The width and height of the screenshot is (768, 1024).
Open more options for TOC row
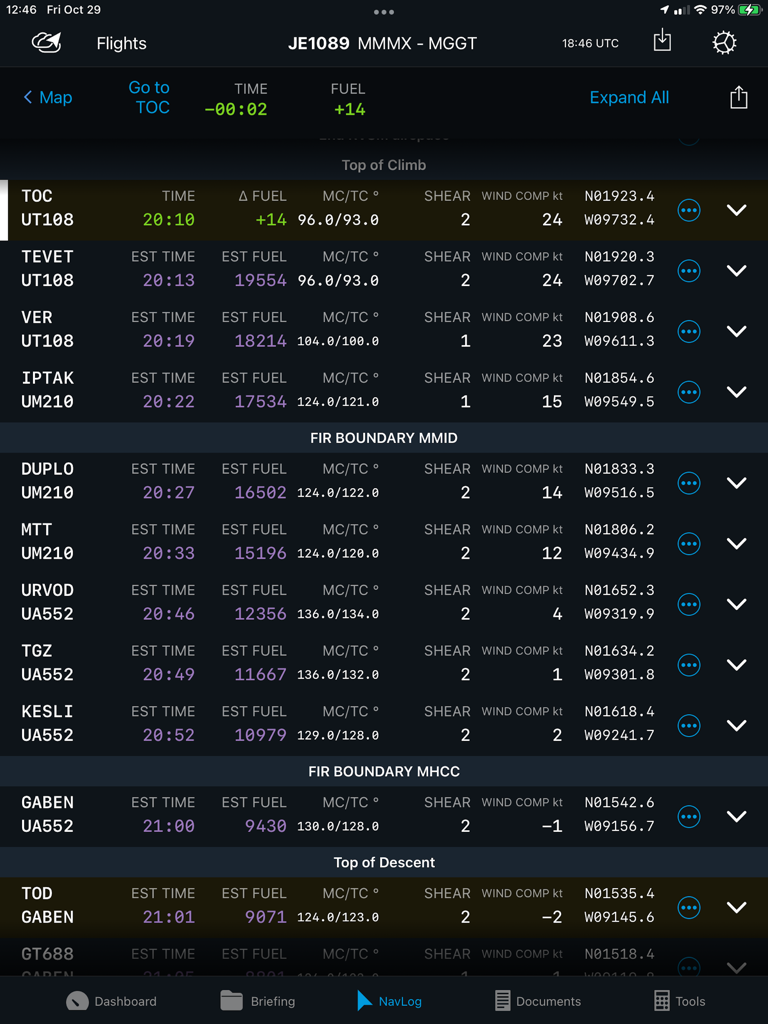[x=689, y=210]
